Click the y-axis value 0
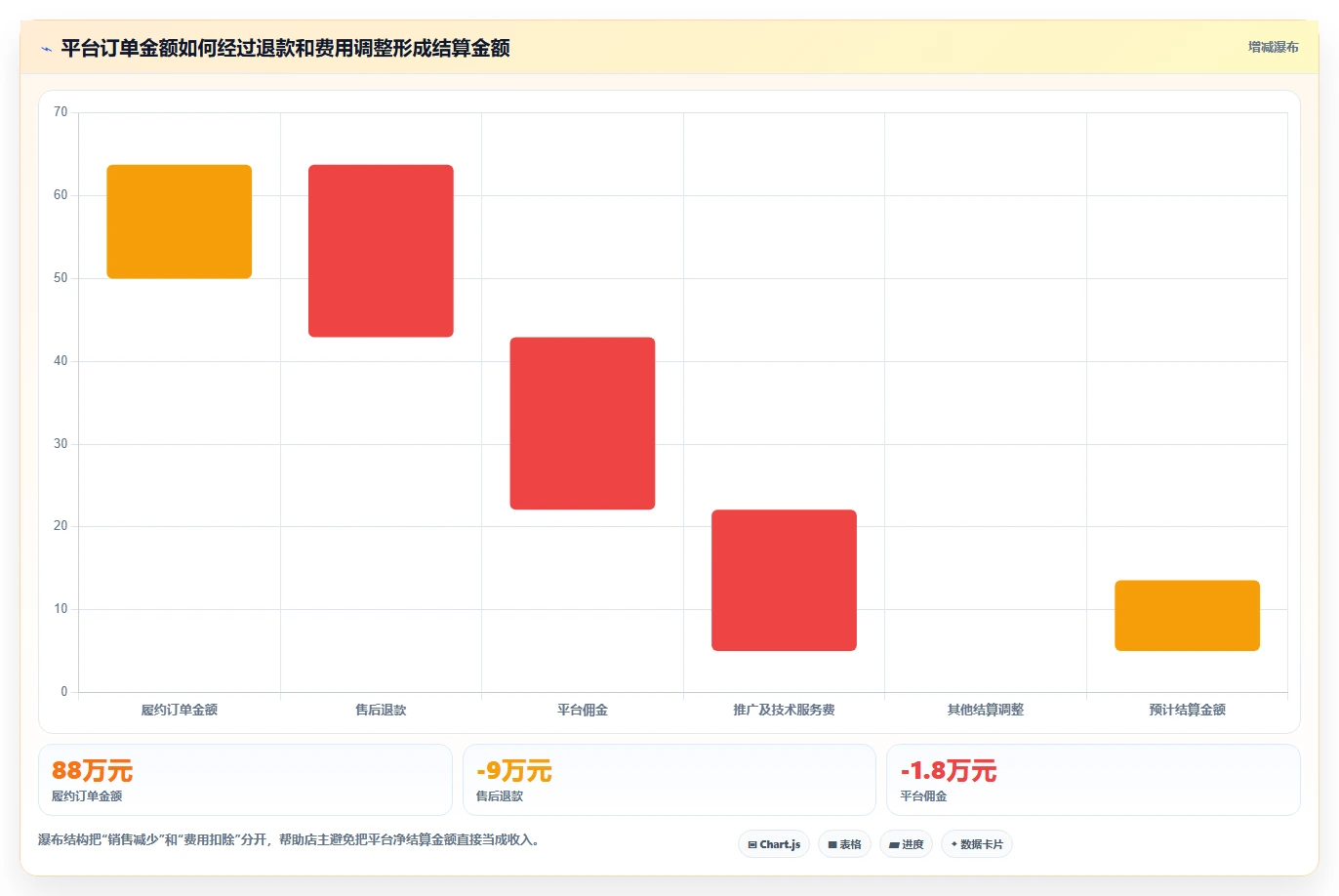This screenshot has width=1339, height=896. [x=64, y=692]
